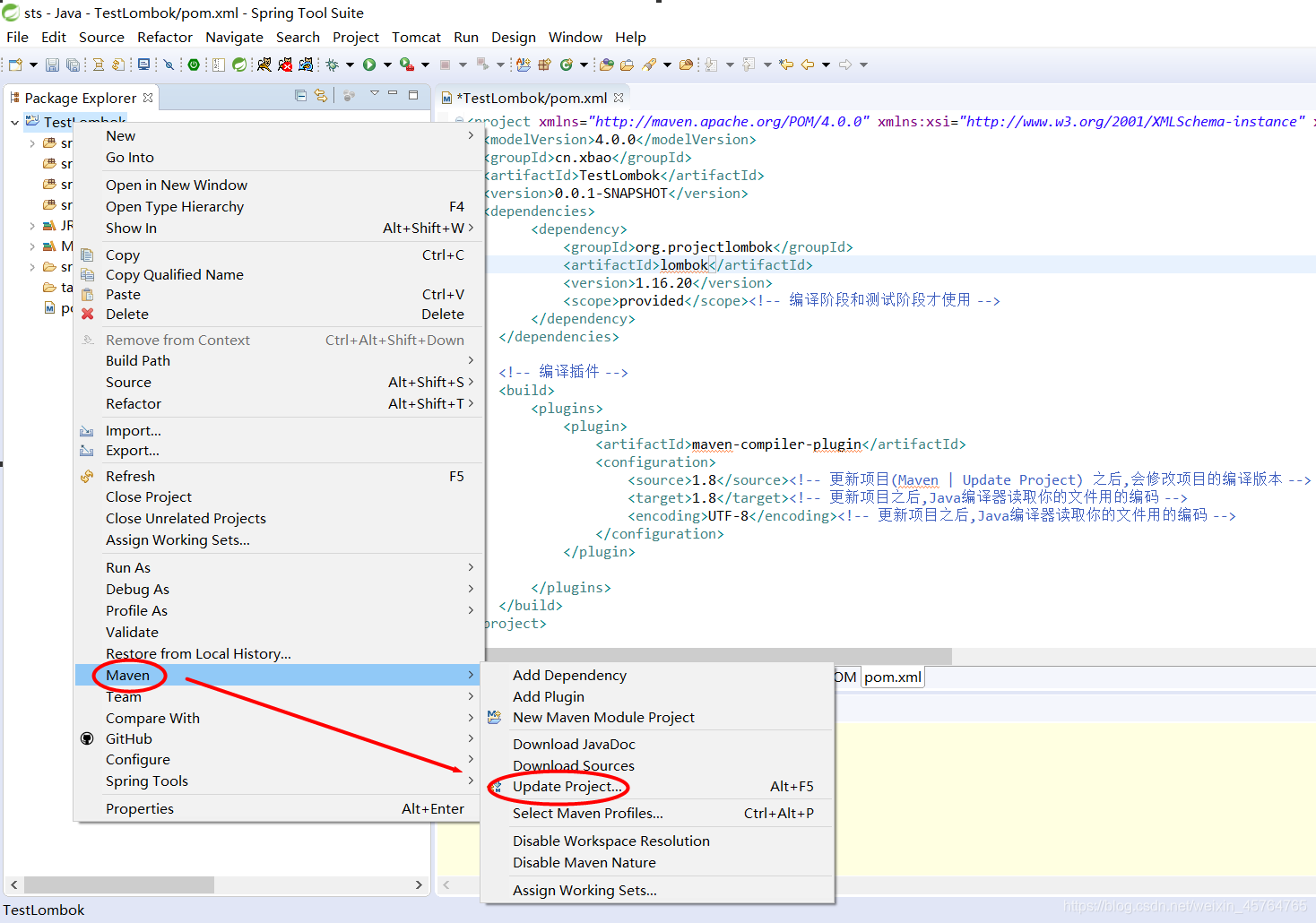Save all open editors with Save All icon
The width and height of the screenshot is (1316, 923).
(74, 64)
